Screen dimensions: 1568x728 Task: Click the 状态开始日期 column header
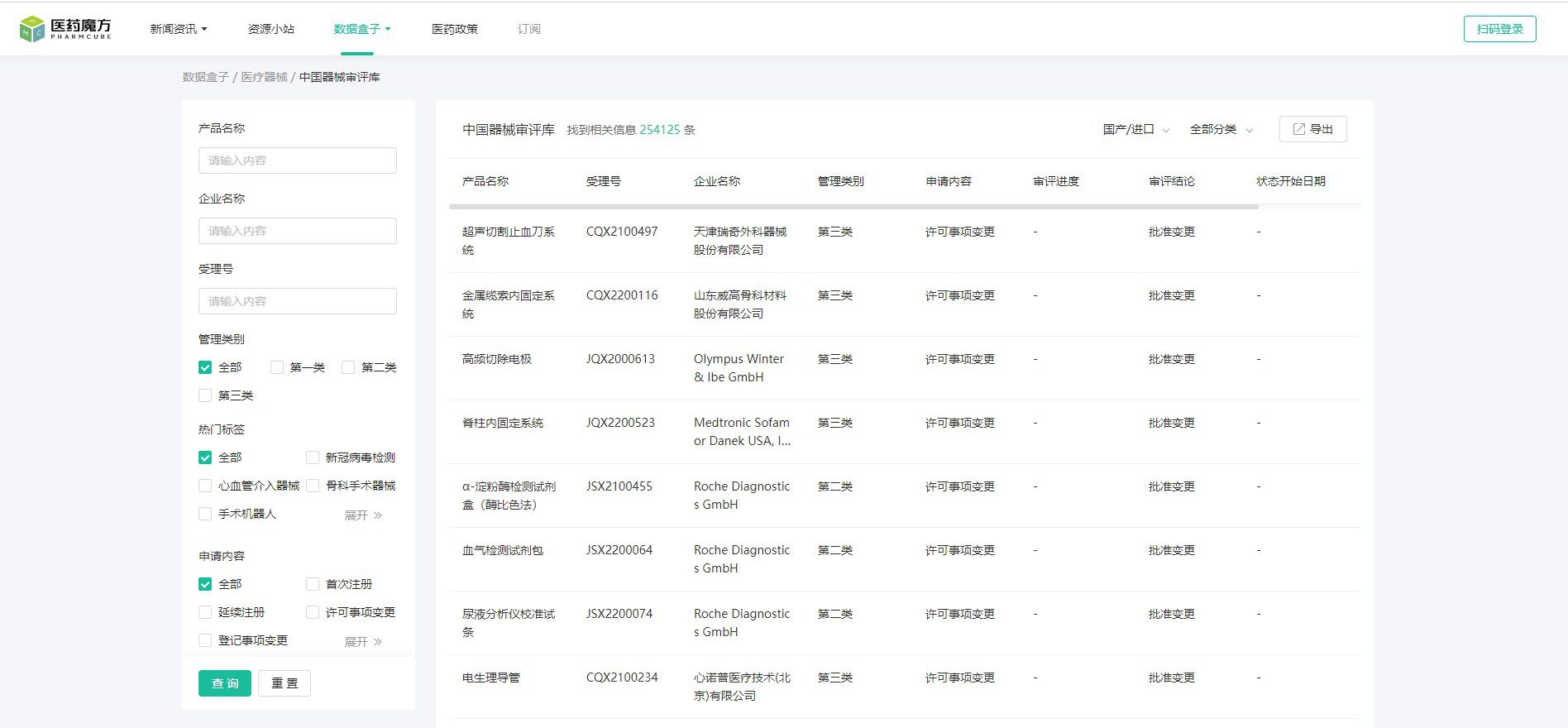pyautogui.click(x=1291, y=181)
